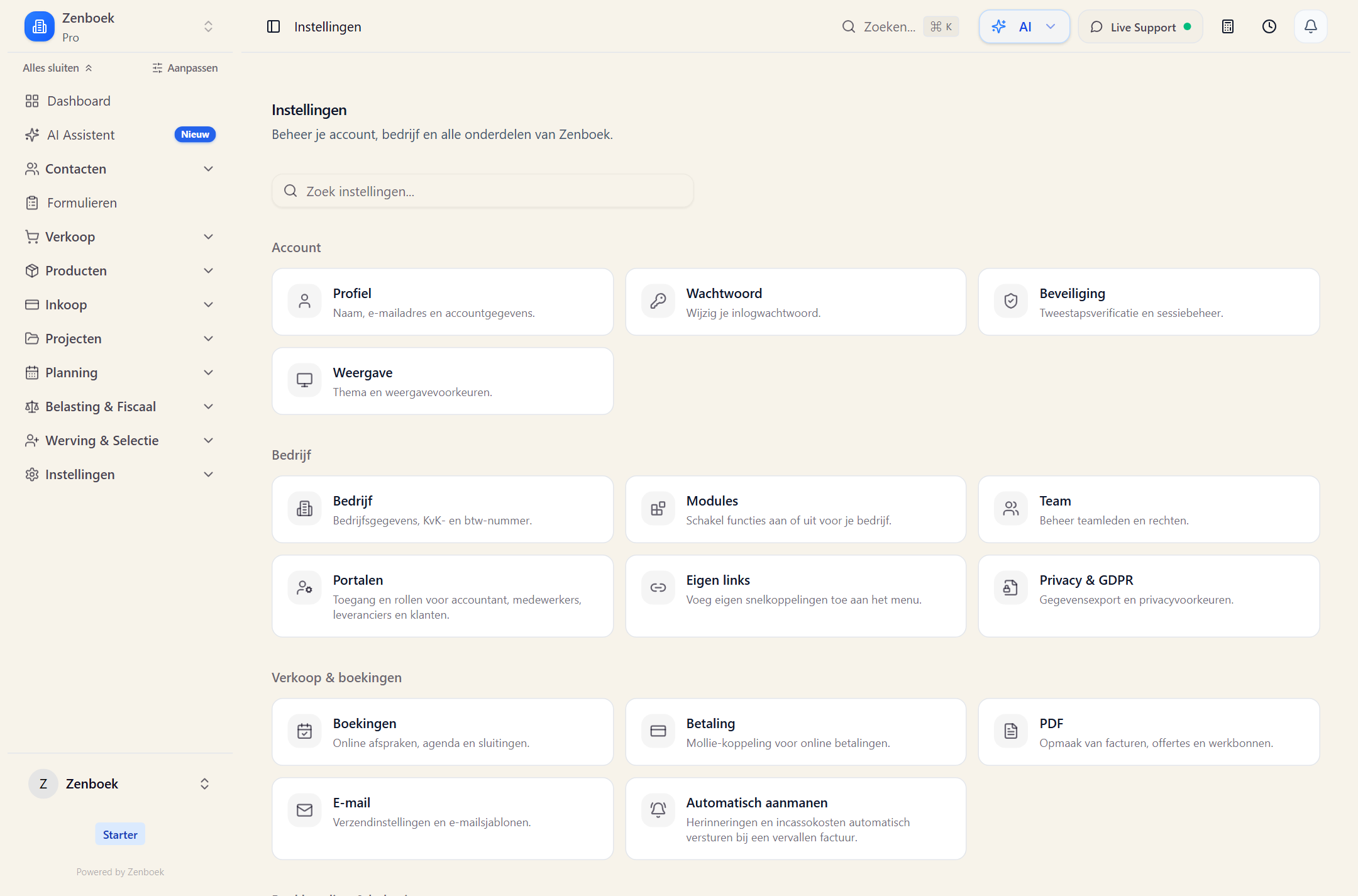Screen dimensions: 1358x896
Task: Click the Profiel card person icon
Action: tap(305, 301)
